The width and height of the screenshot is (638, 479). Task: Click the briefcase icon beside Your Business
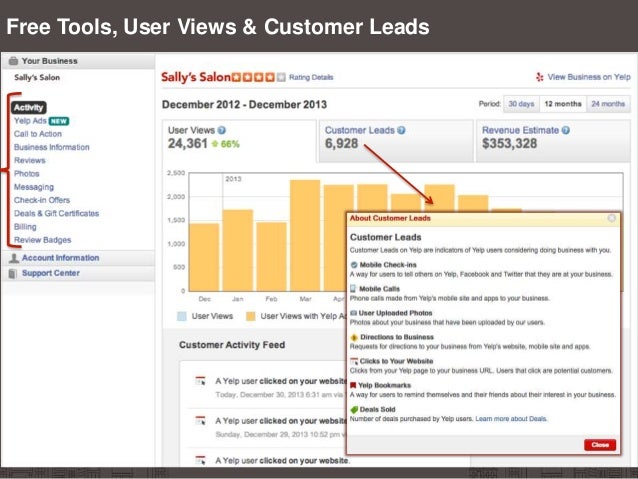click(x=13, y=61)
